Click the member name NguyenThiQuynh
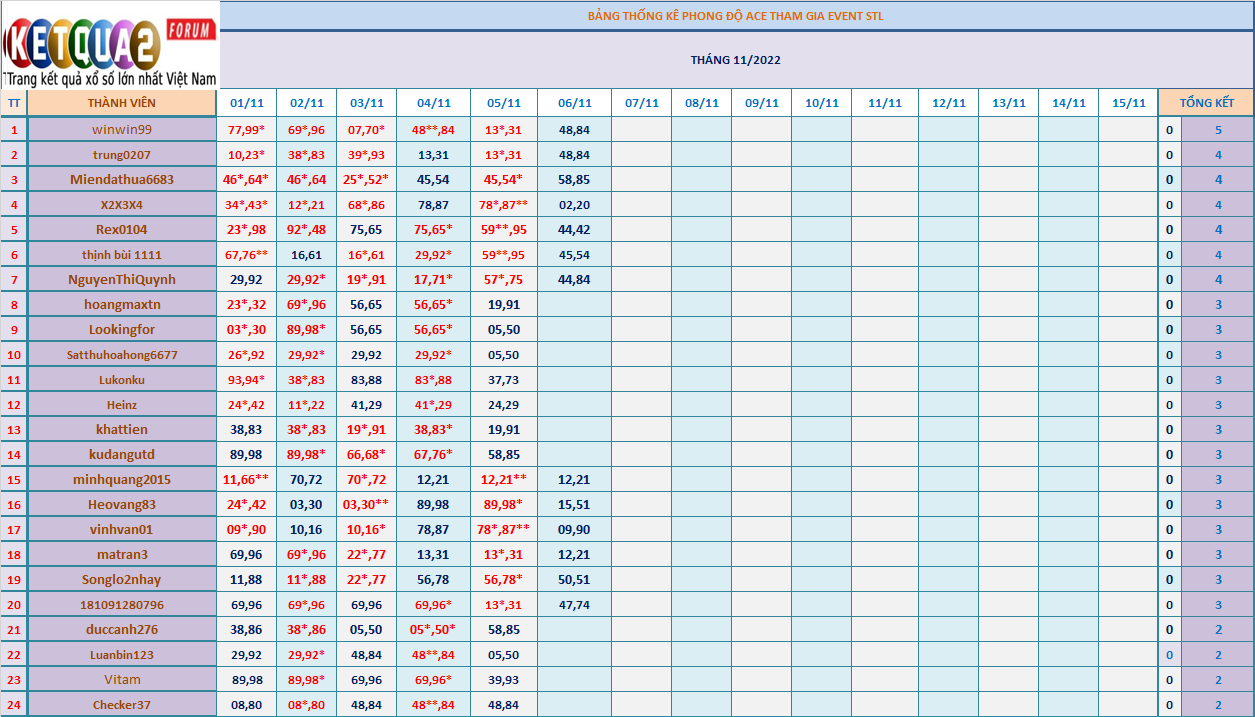The image size is (1255, 717). click(x=121, y=280)
